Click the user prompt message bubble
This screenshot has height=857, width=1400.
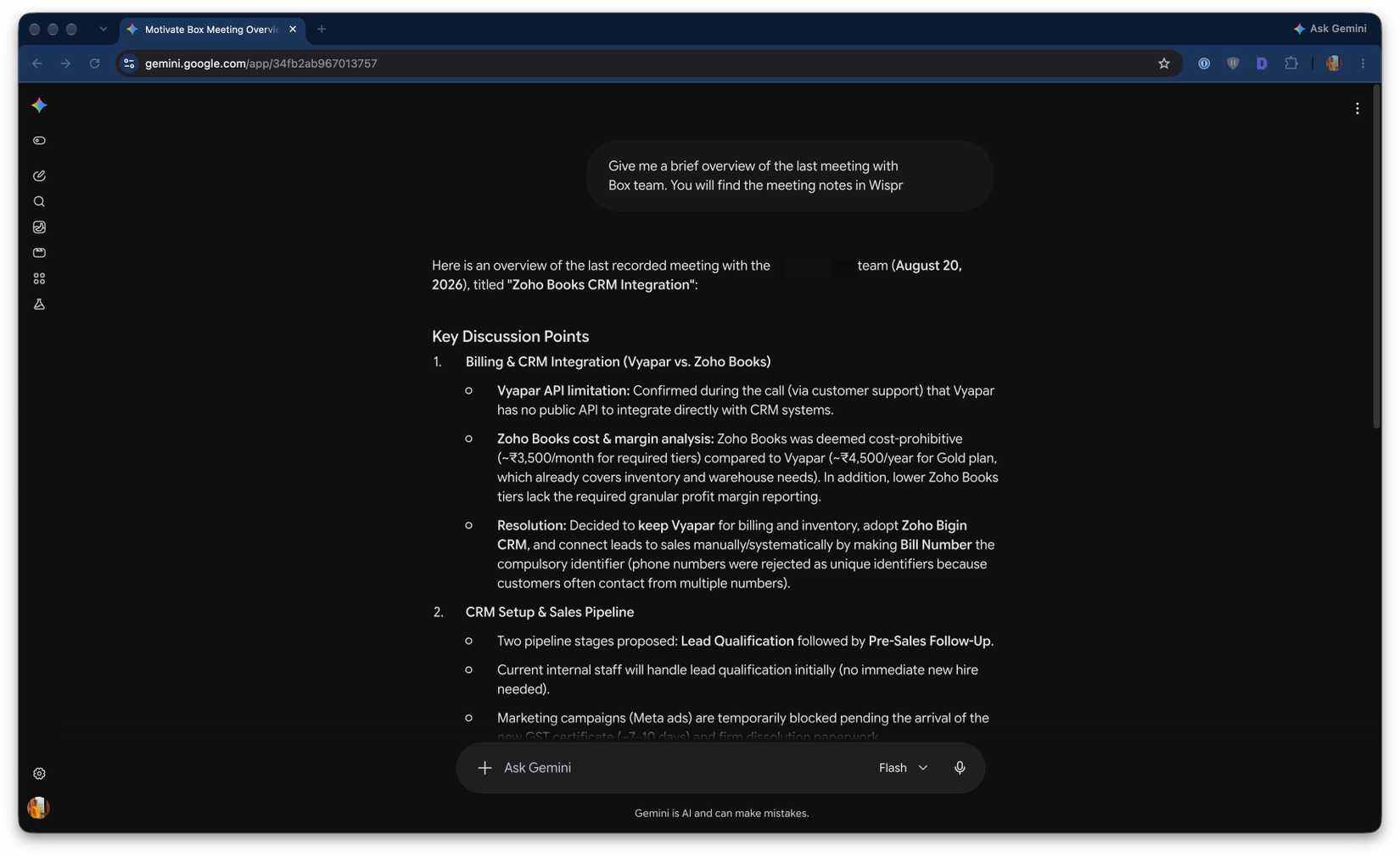(789, 176)
